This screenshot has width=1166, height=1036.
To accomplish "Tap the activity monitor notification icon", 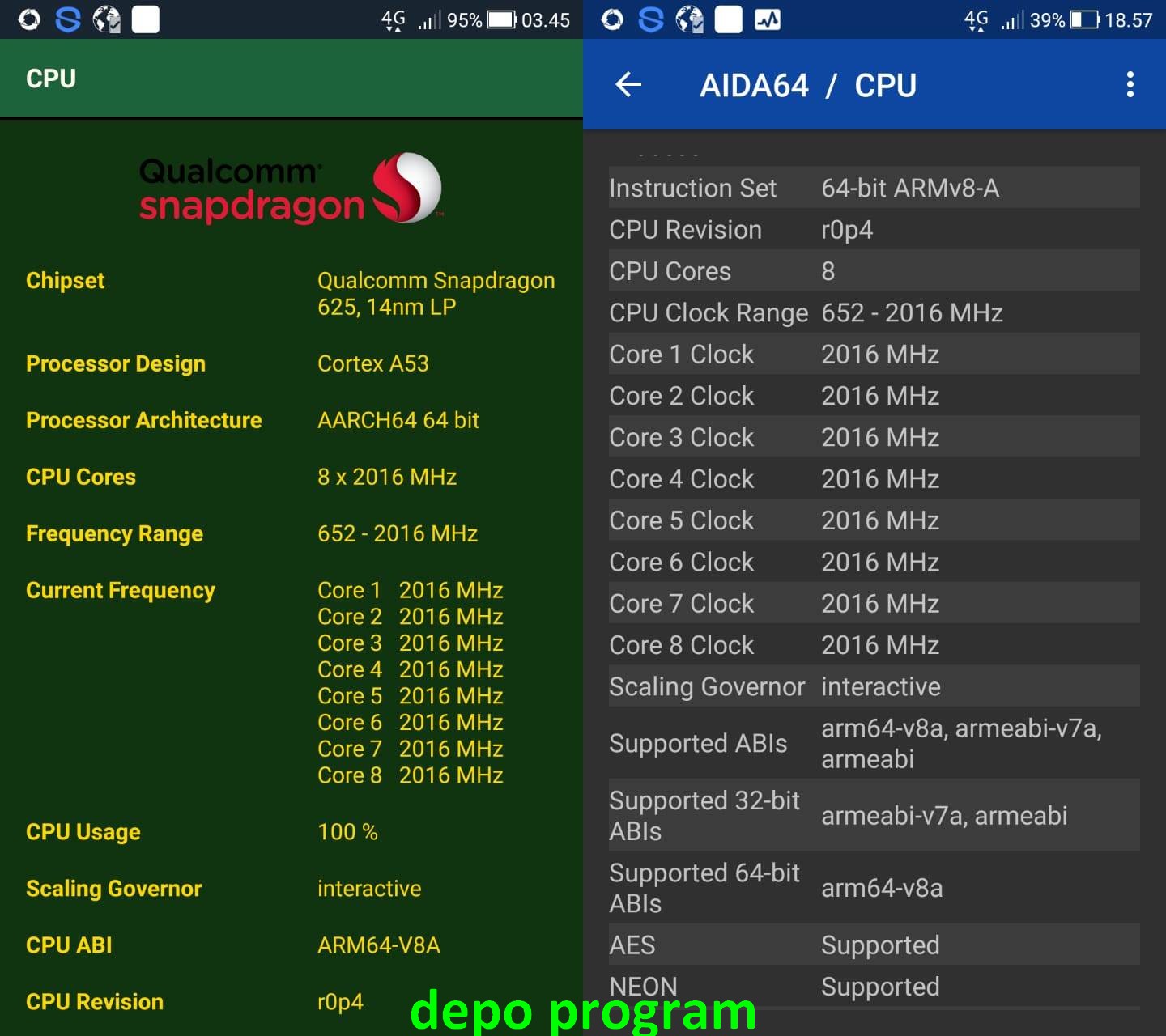I will click(767, 20).
